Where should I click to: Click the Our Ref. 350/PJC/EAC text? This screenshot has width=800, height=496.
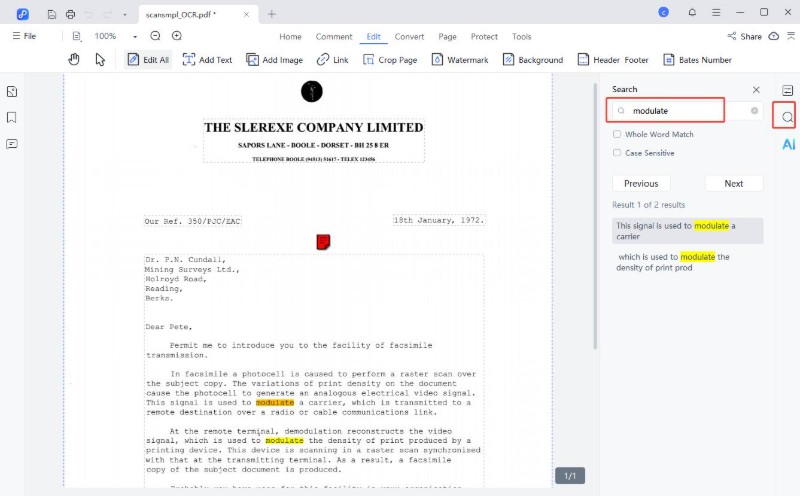coord(192,221)
